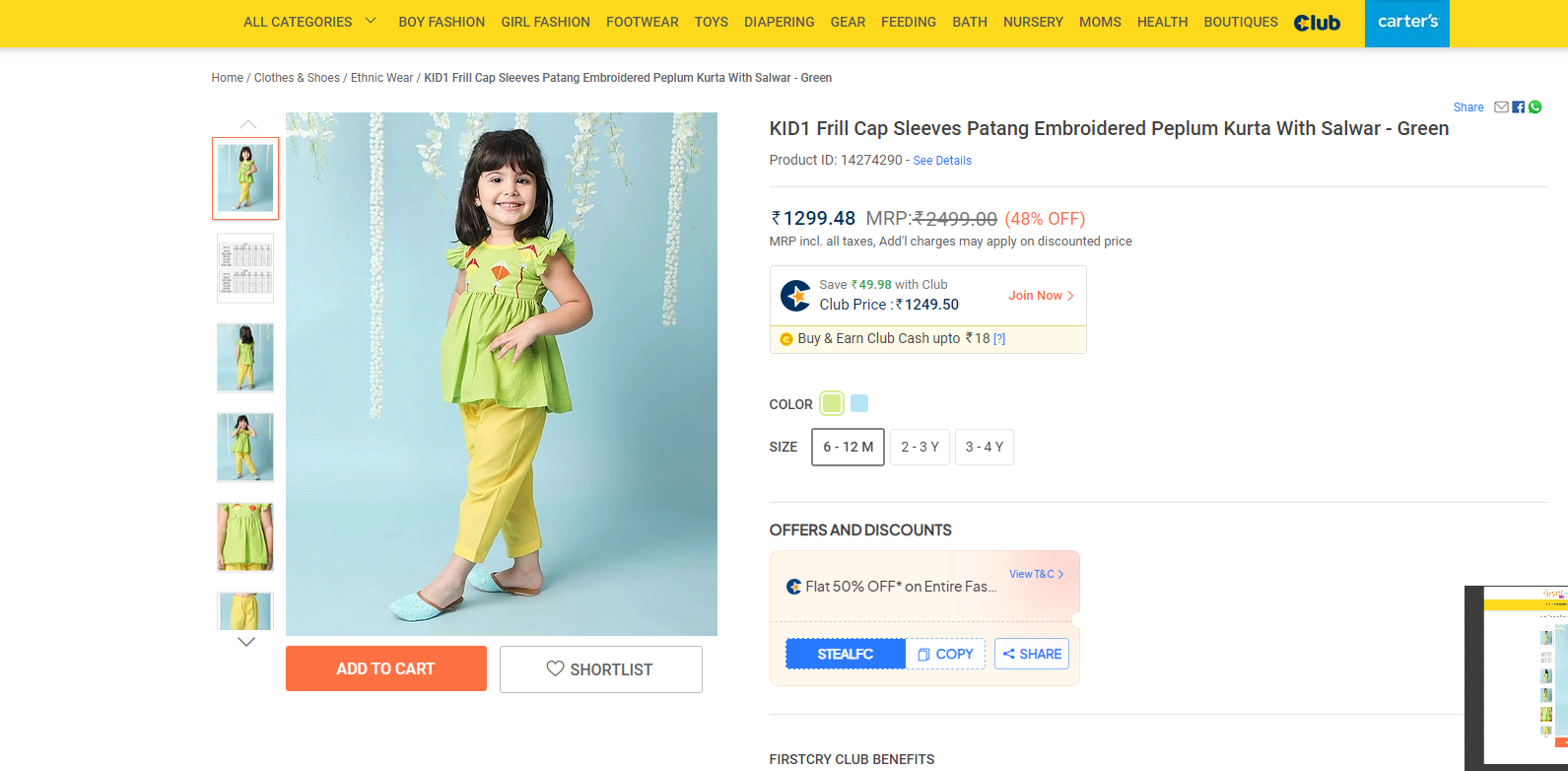Viewport: 1568px width, 771px height.
Task: Open the See Details link
Action: 942,161
